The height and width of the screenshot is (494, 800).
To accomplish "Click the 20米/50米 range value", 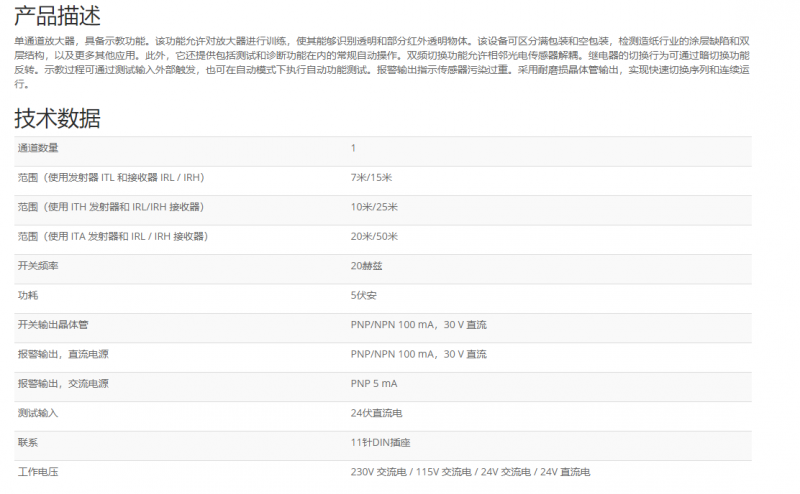I will [x=374, y=237].
